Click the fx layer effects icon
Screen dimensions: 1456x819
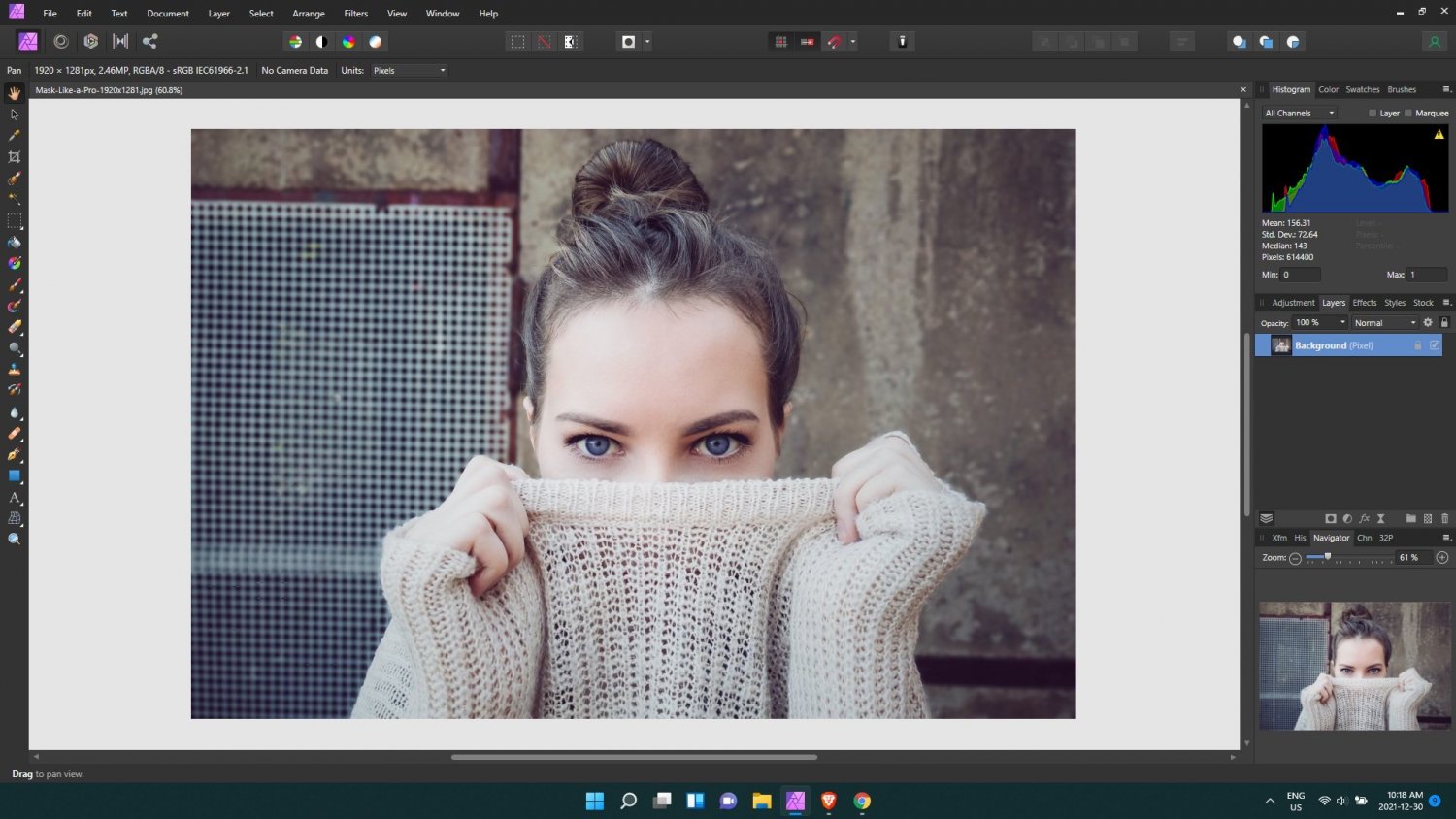pos(1364,519)
